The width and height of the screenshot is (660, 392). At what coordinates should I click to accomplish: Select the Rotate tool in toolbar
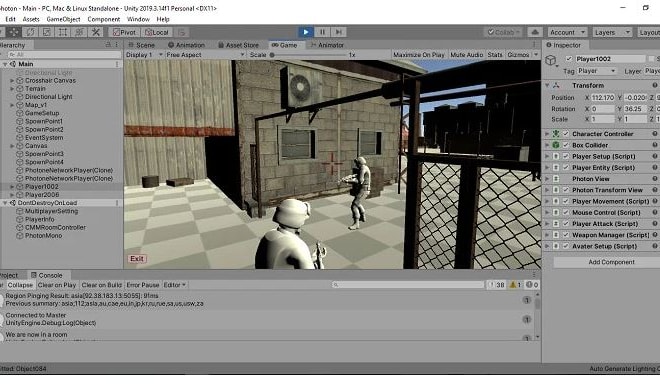coord(30,32)
